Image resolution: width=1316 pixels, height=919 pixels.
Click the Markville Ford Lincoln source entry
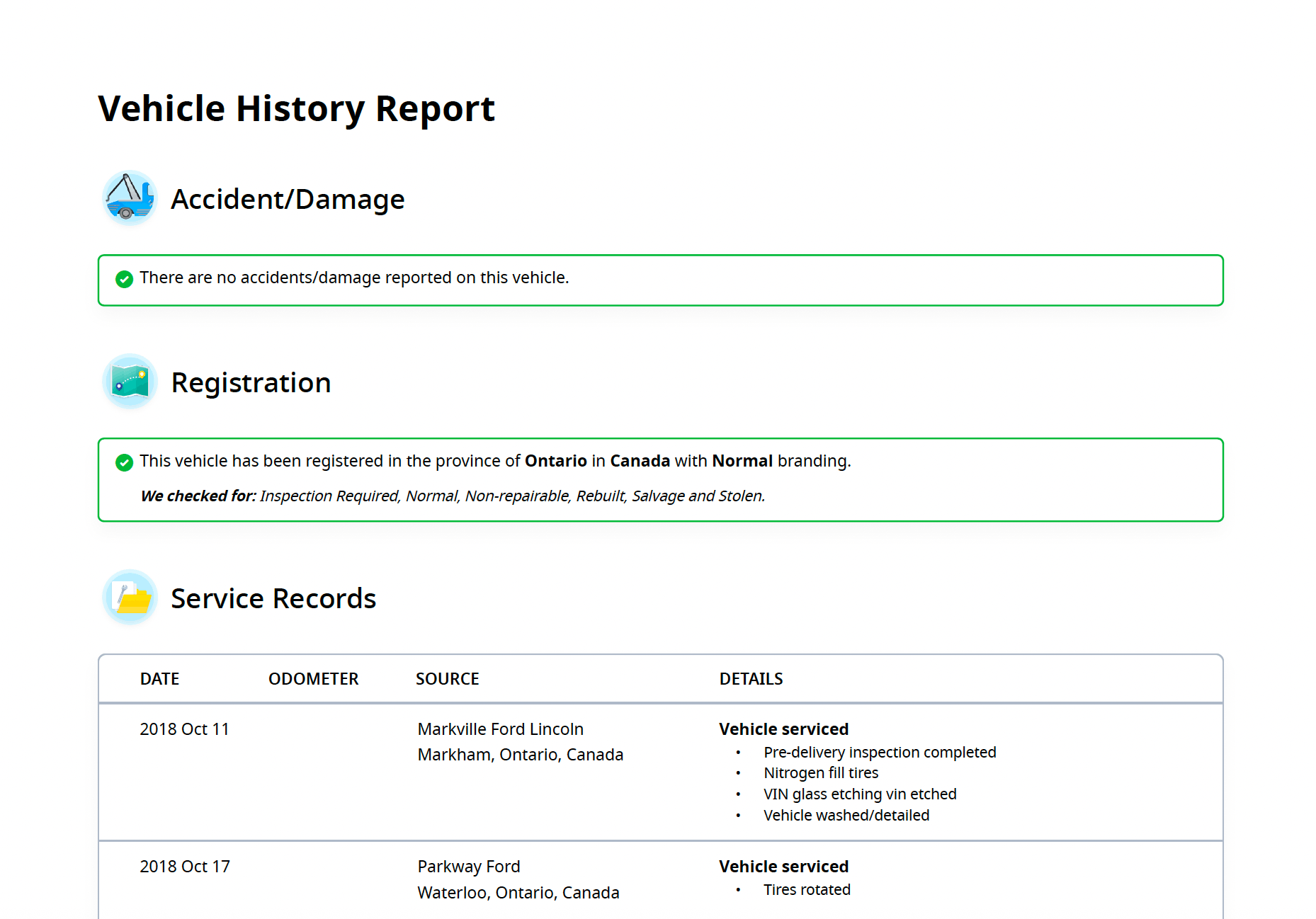click(500, 729)
